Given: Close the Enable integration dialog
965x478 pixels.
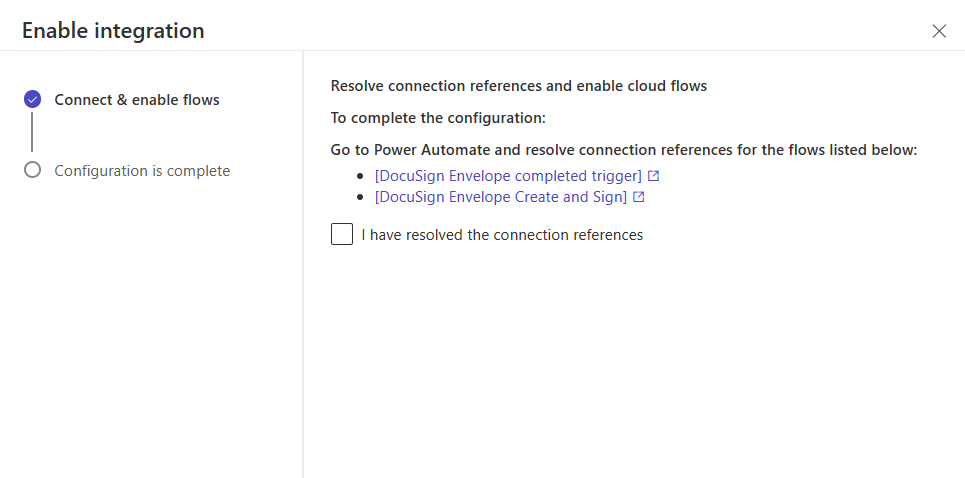Looking at the screenshot, I should tap(939, 31).
